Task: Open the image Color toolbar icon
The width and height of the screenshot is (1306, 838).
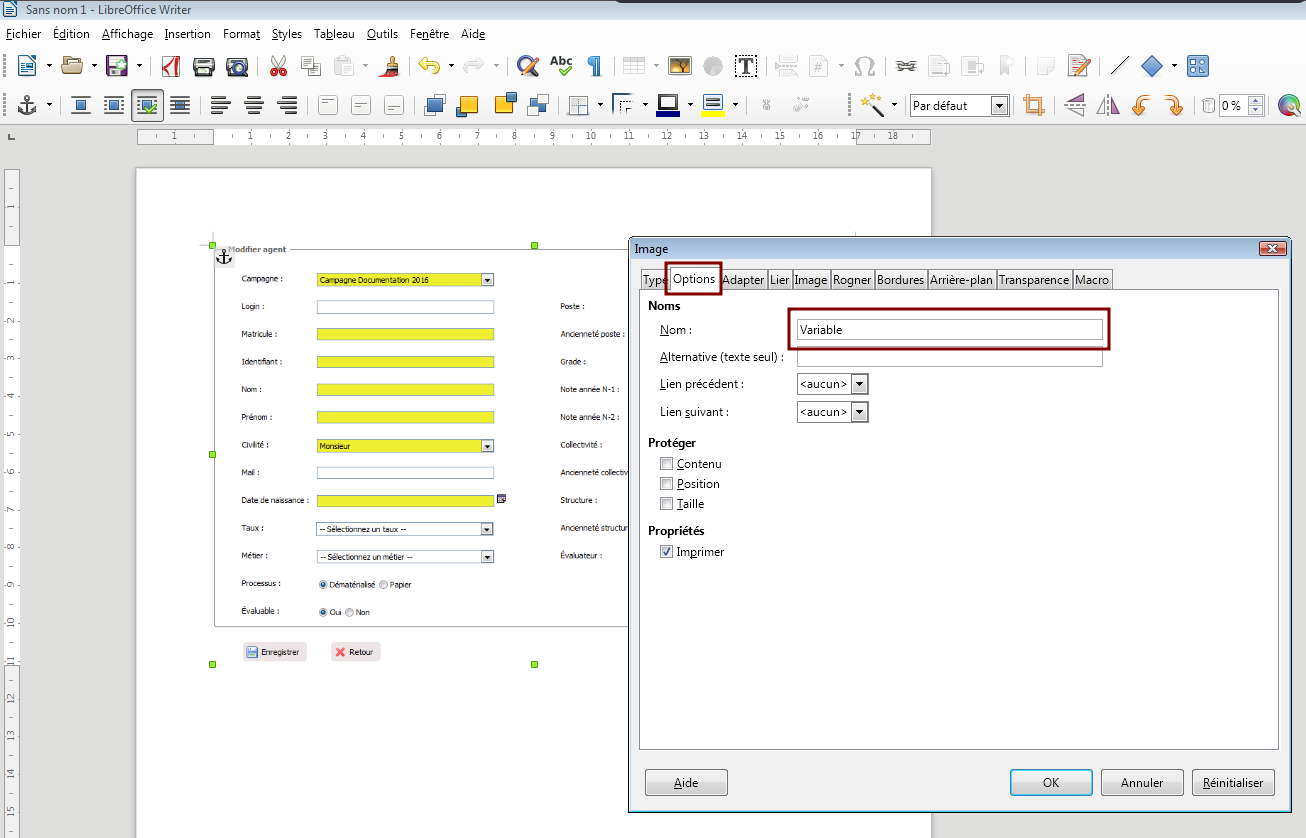Action: click(x=1288, y=105)
